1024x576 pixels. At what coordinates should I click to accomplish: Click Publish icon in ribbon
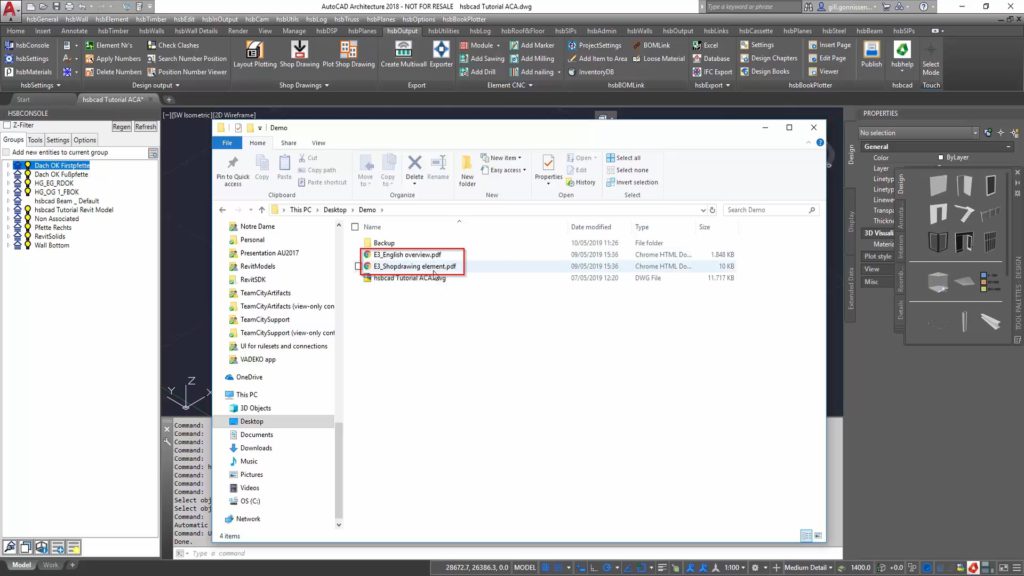tap(871, 54)
